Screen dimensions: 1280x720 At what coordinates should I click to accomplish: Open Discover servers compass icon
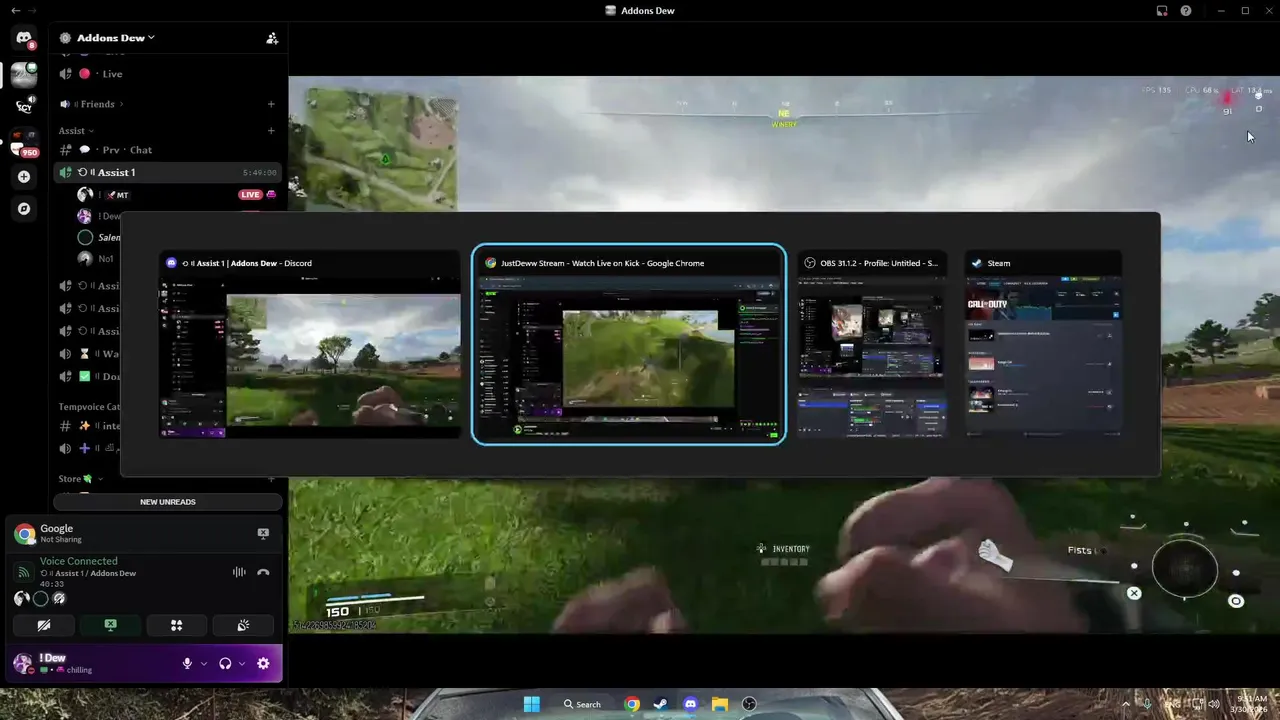24,209
